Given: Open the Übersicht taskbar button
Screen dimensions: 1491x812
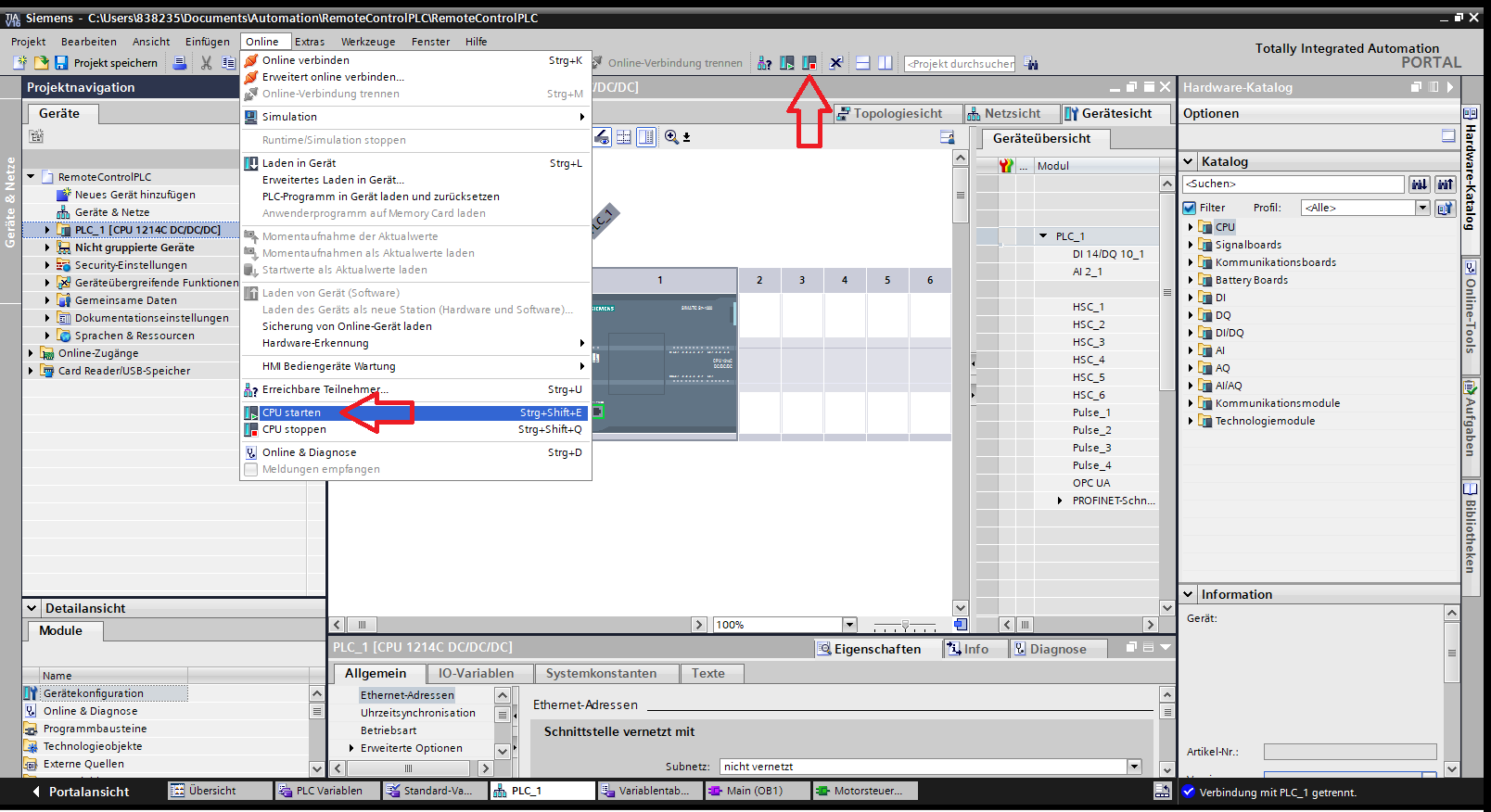Looking at the screenshot, I should pos(219,791).
